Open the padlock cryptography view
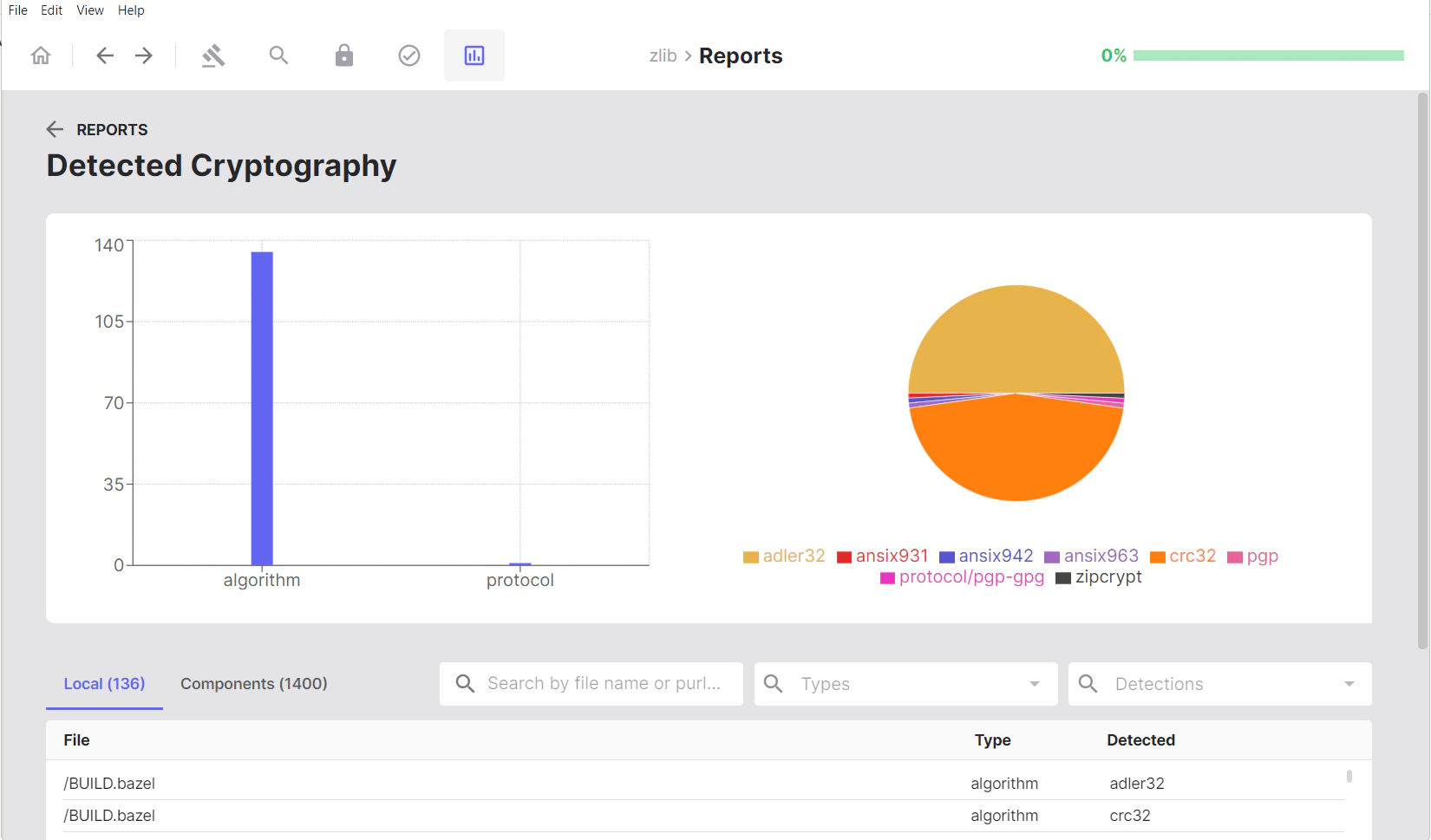The image size is (1431, 840). pyautogui.click(x=344, y=55)
